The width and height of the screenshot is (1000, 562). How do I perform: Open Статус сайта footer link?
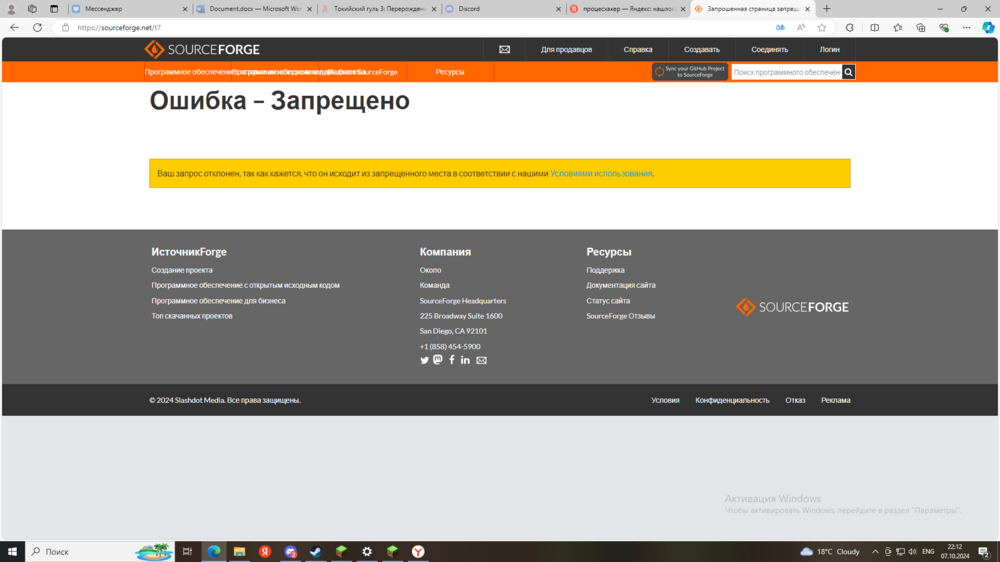(608, 300)
